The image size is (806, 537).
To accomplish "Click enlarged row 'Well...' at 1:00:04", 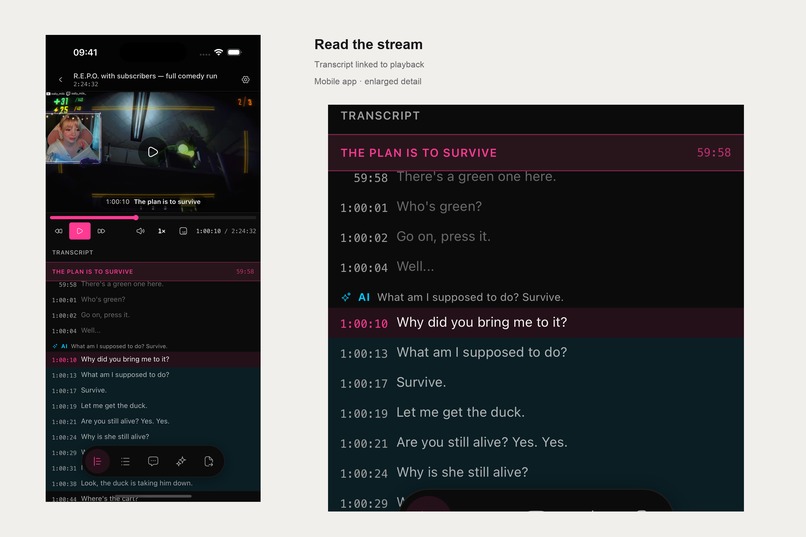I will pos(536,267).
